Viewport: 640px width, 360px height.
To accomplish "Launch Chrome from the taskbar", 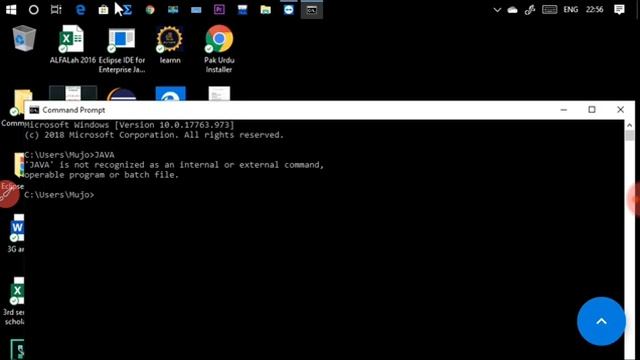I will pyautogui.click(x=150, y=10).
